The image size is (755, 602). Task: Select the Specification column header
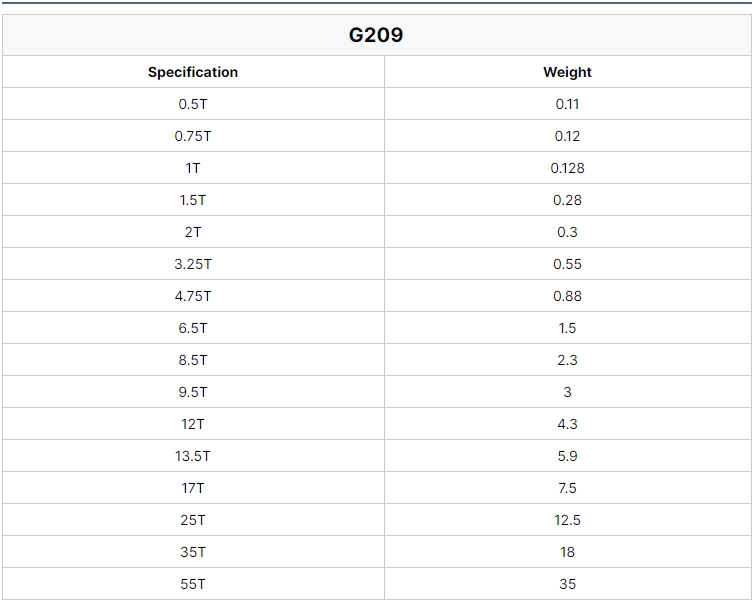pyautogui.click(x=193, y=72)
